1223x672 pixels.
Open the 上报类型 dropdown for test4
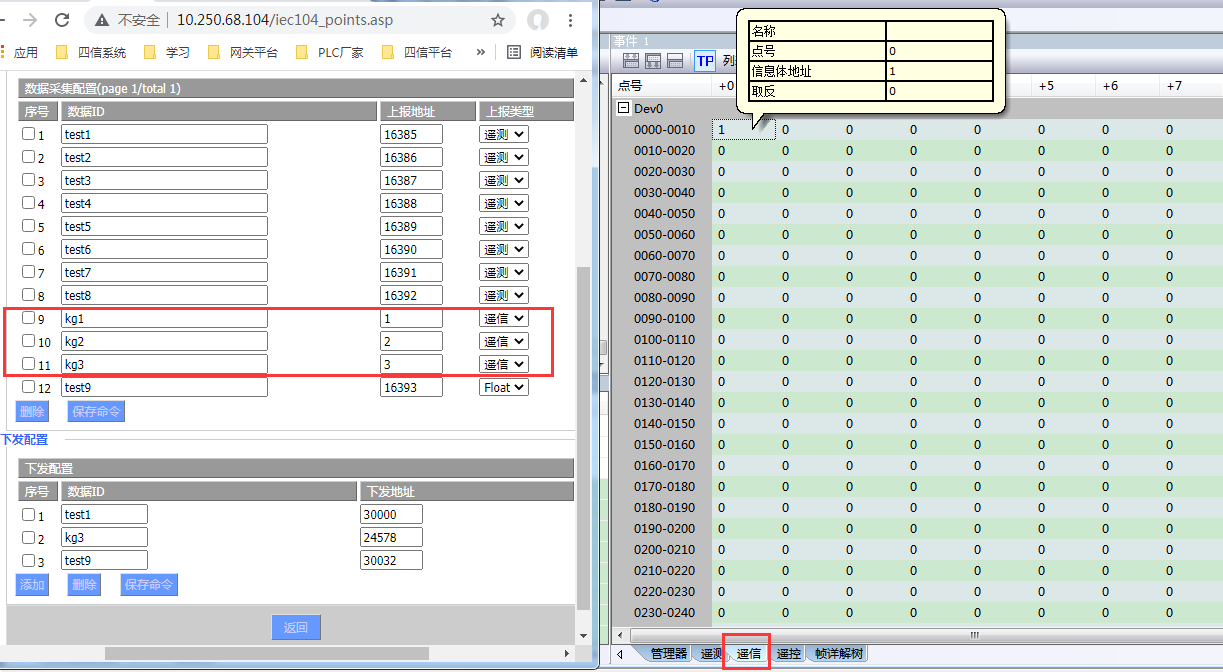click(x=504, y=203)
